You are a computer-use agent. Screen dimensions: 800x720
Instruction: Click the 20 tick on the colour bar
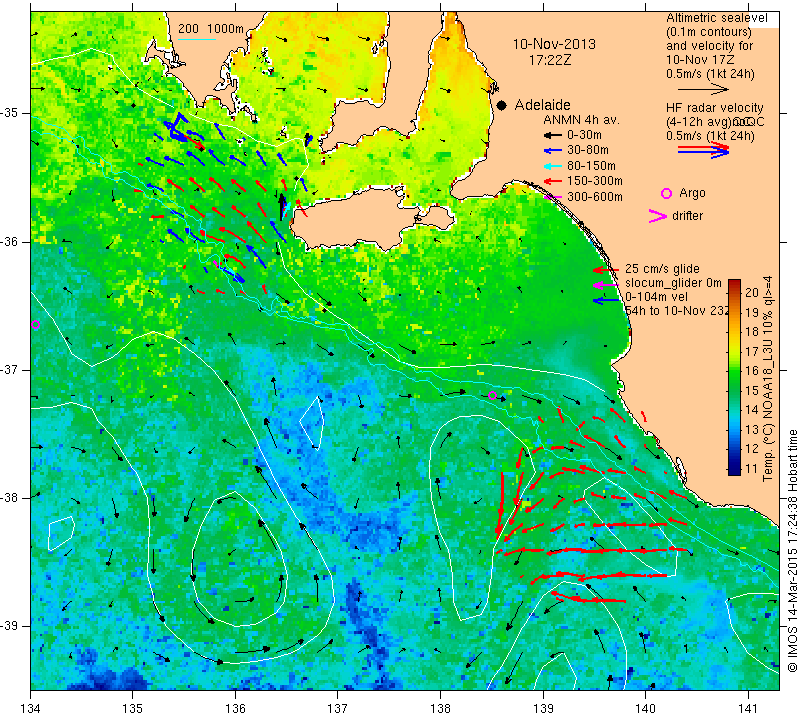pos(752,293)
